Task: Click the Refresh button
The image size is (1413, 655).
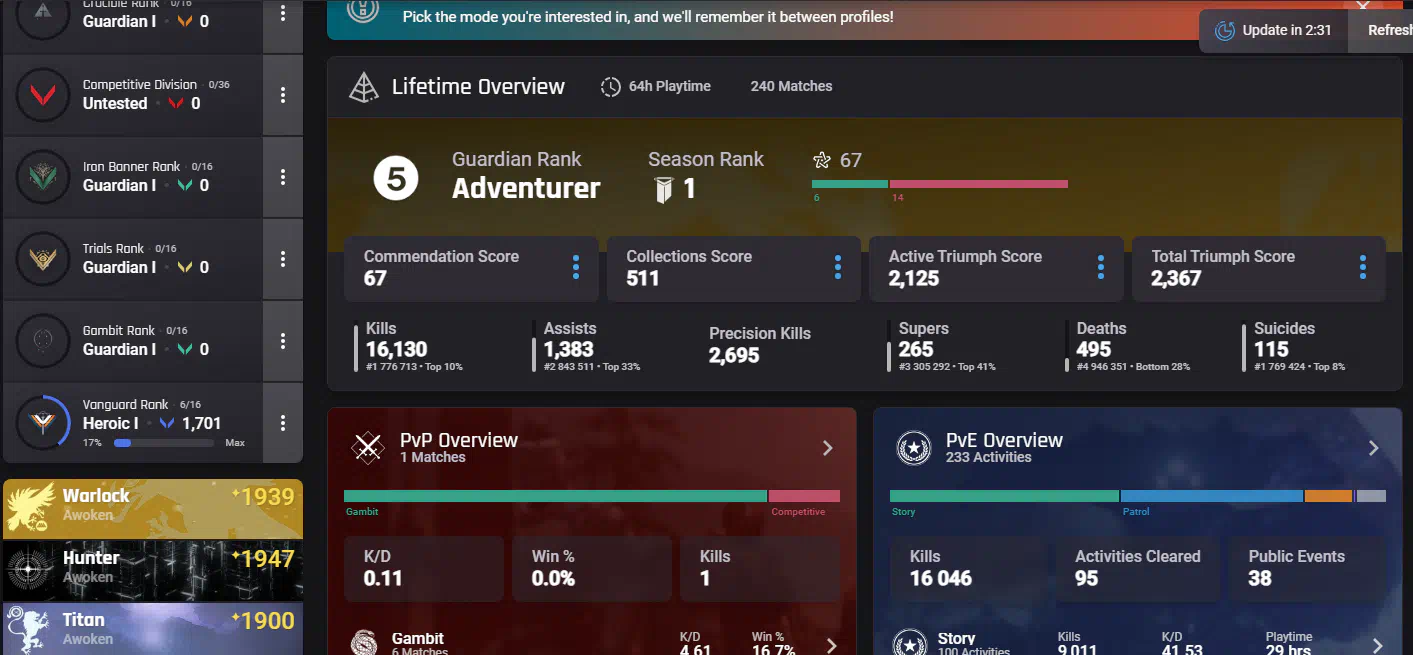Action: (x=1388, y=30)
